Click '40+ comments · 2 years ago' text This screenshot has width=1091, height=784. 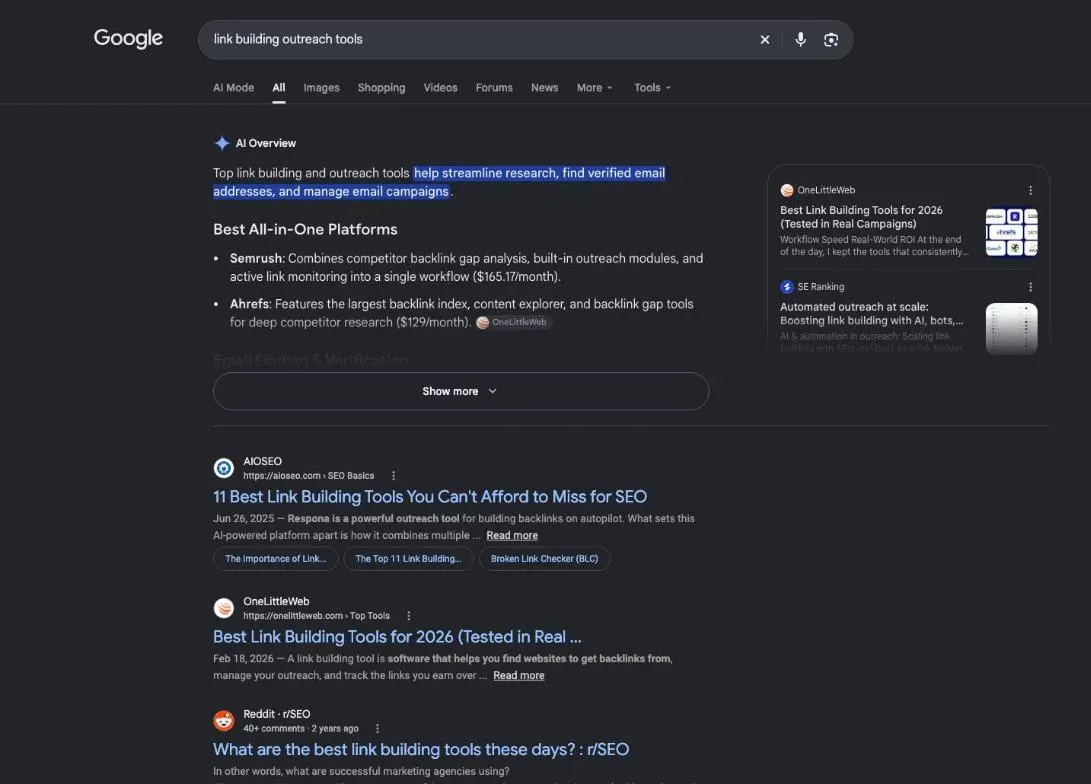point(301,728)
